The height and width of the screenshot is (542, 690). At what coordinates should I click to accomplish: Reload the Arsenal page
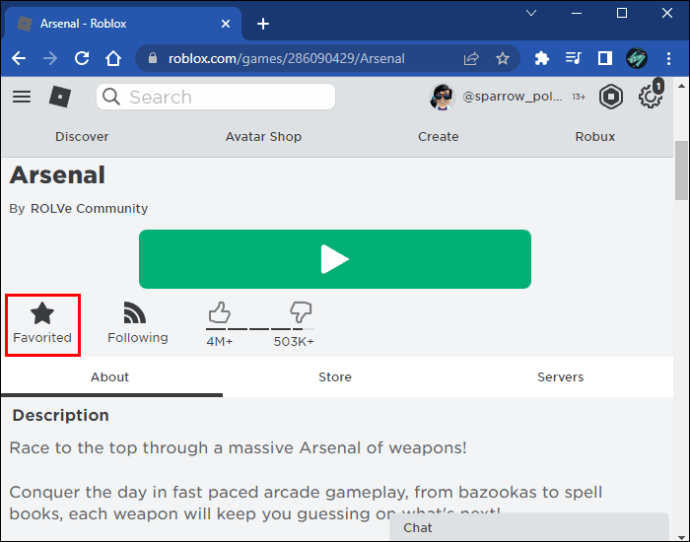pos(82,58)
